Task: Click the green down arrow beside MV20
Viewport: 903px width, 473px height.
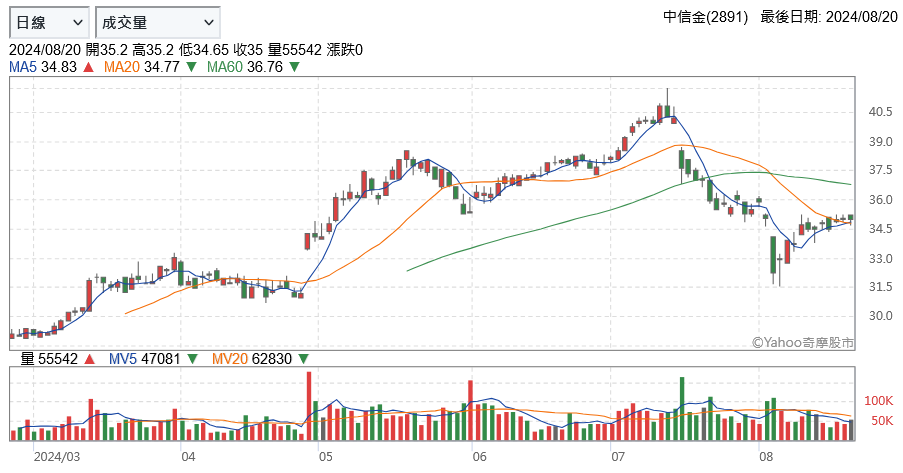Action: [x=303, y=360]
